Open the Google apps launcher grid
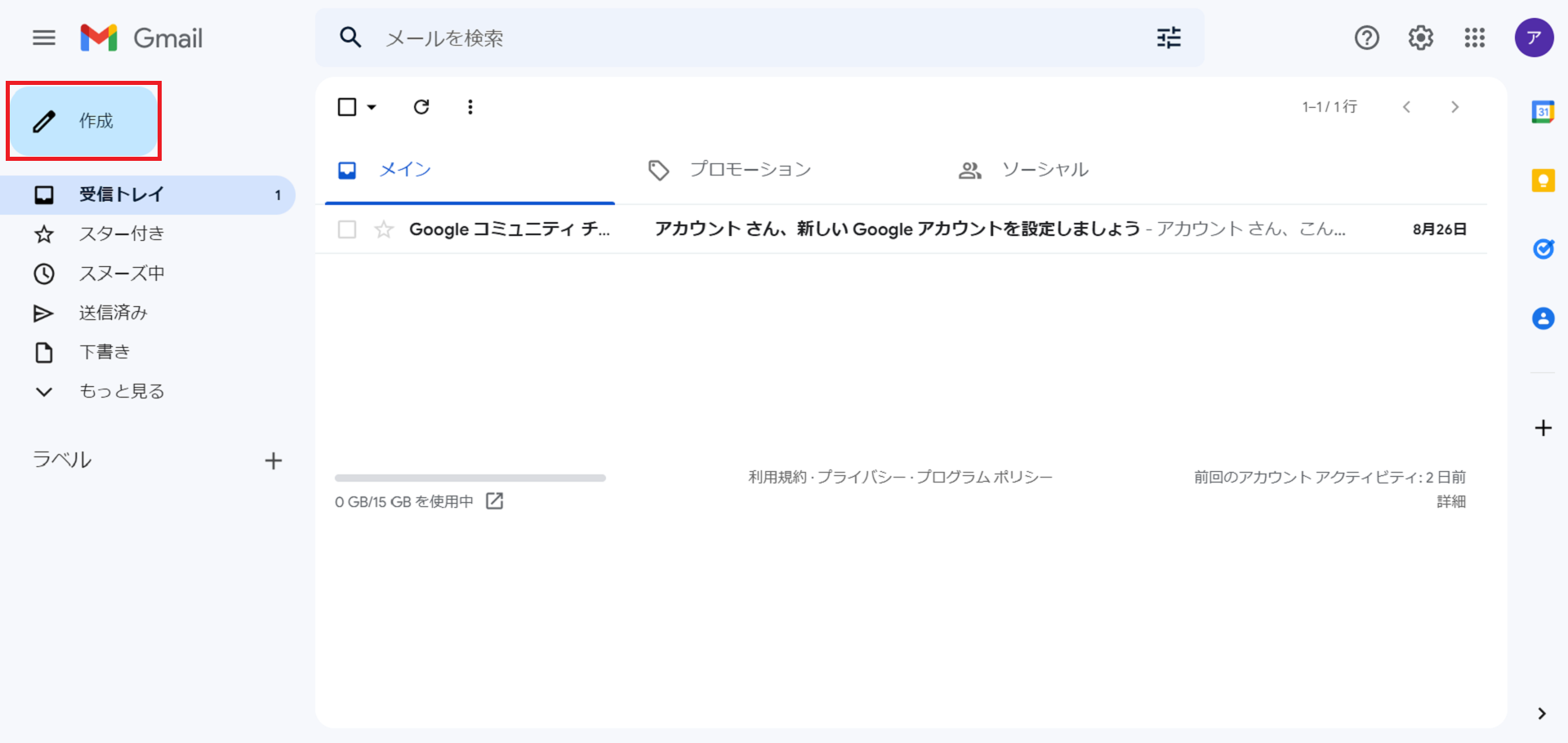This screenshot has height=743, width=1568. pyautogui.click(x=1474, y=38)
